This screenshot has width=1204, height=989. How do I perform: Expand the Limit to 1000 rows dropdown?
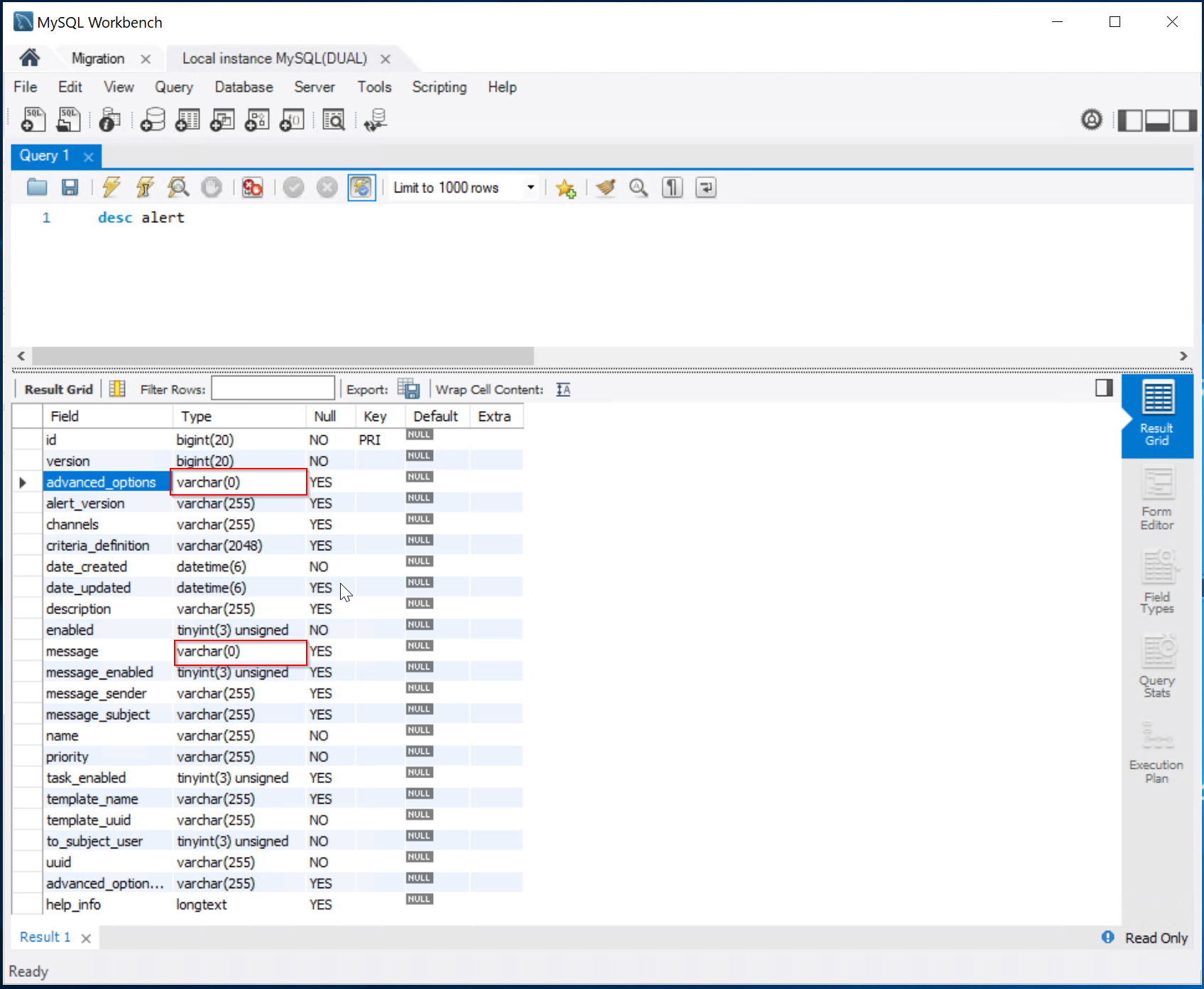(530, 187)
